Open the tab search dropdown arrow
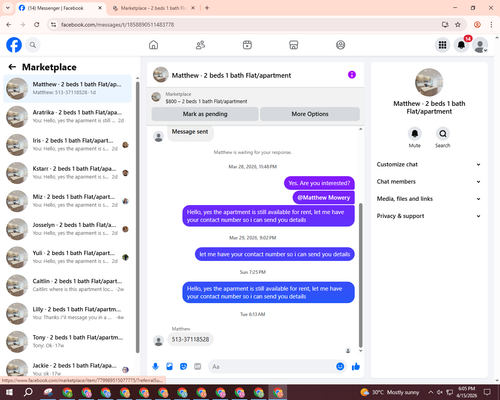This screenshot has width=500, height=400. click(x=8, y=8)
